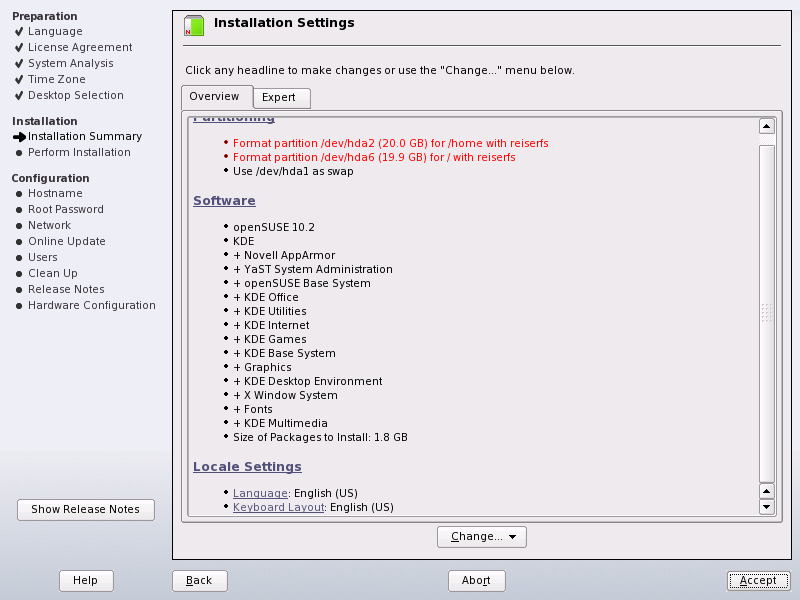Open the Help button
The image size is (800, 600).
tap(86, 581)
